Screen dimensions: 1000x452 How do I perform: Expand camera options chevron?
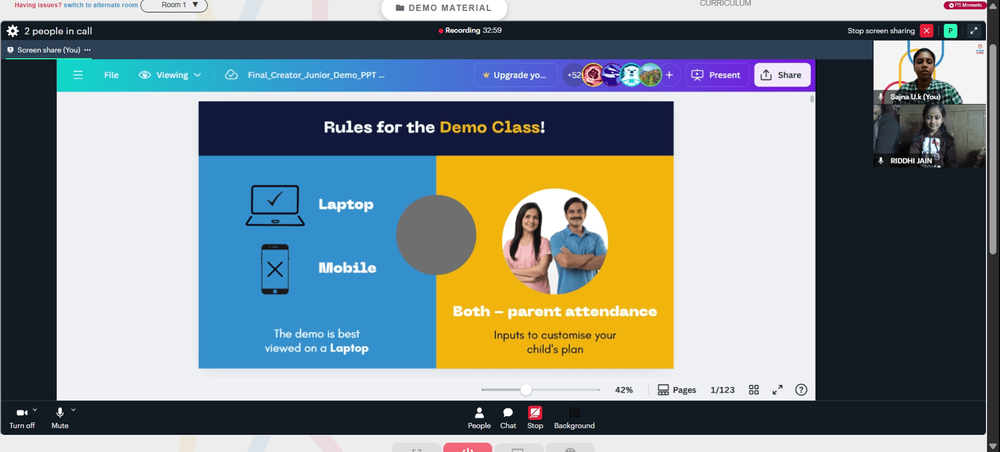coord(34,410)
